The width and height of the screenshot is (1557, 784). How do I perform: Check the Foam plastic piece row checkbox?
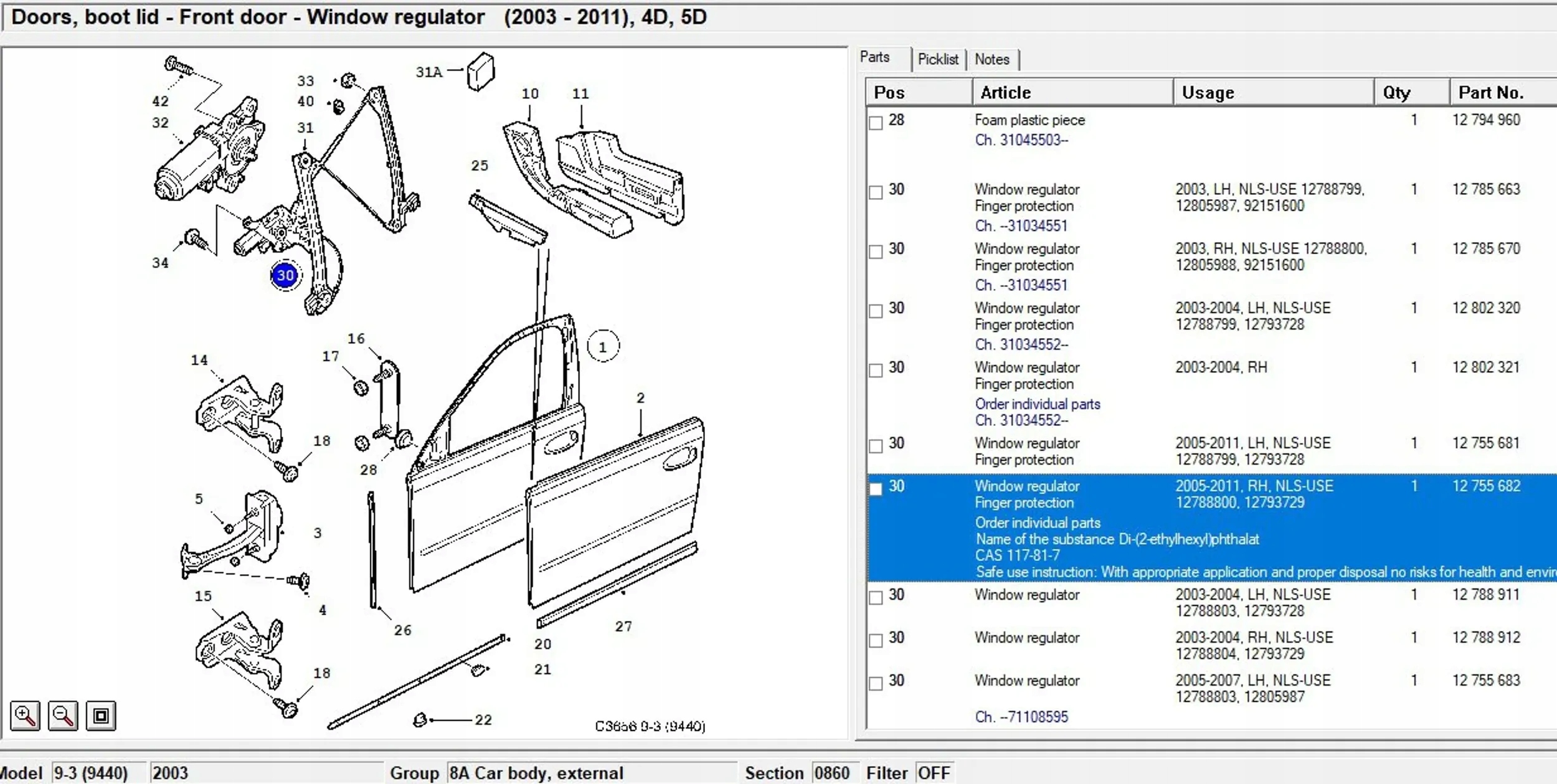[x=876, y=122]
